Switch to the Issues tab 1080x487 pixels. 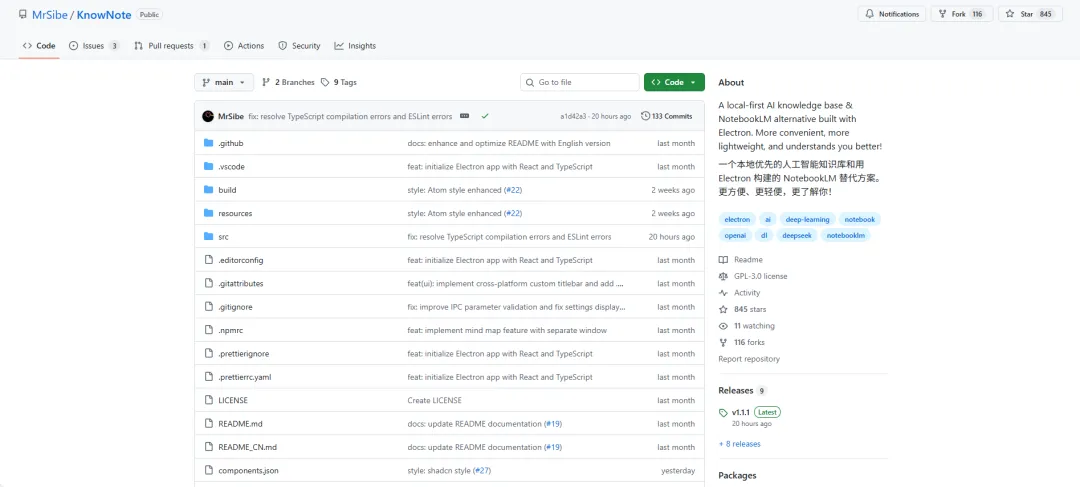coord(94,46)
